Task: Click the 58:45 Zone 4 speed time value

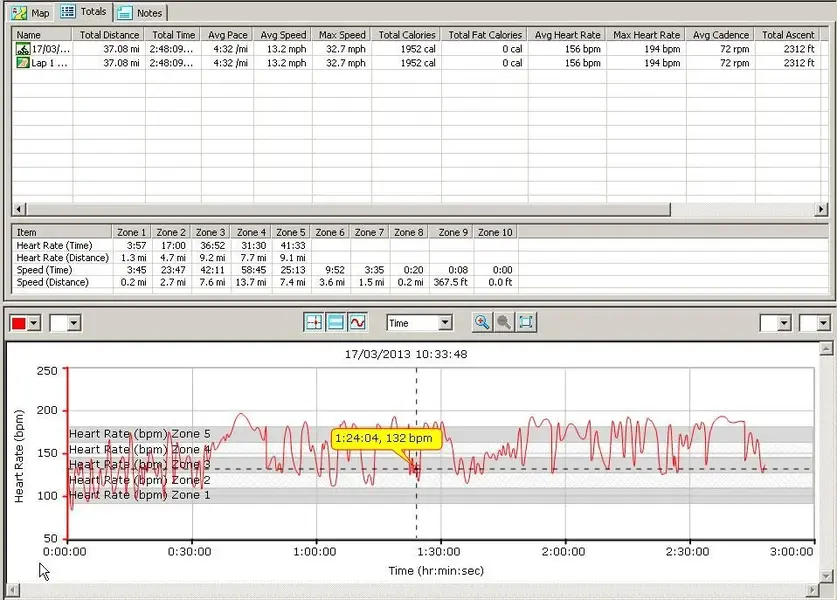Action: [254, 270]
